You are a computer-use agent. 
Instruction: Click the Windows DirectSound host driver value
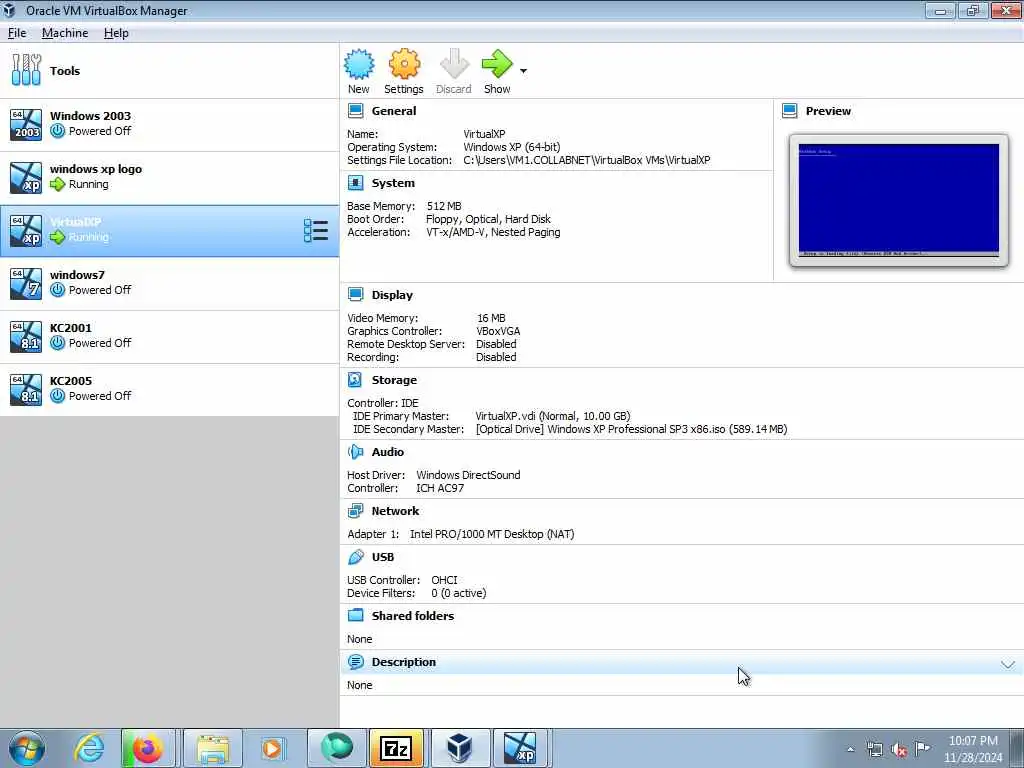[468, 475]
